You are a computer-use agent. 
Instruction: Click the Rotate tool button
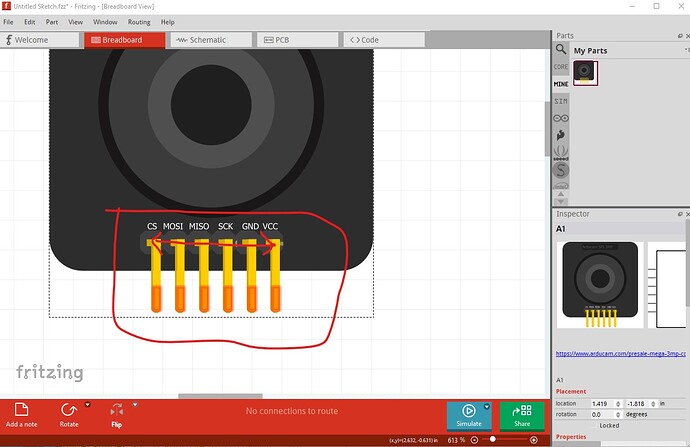click(69, 415)
